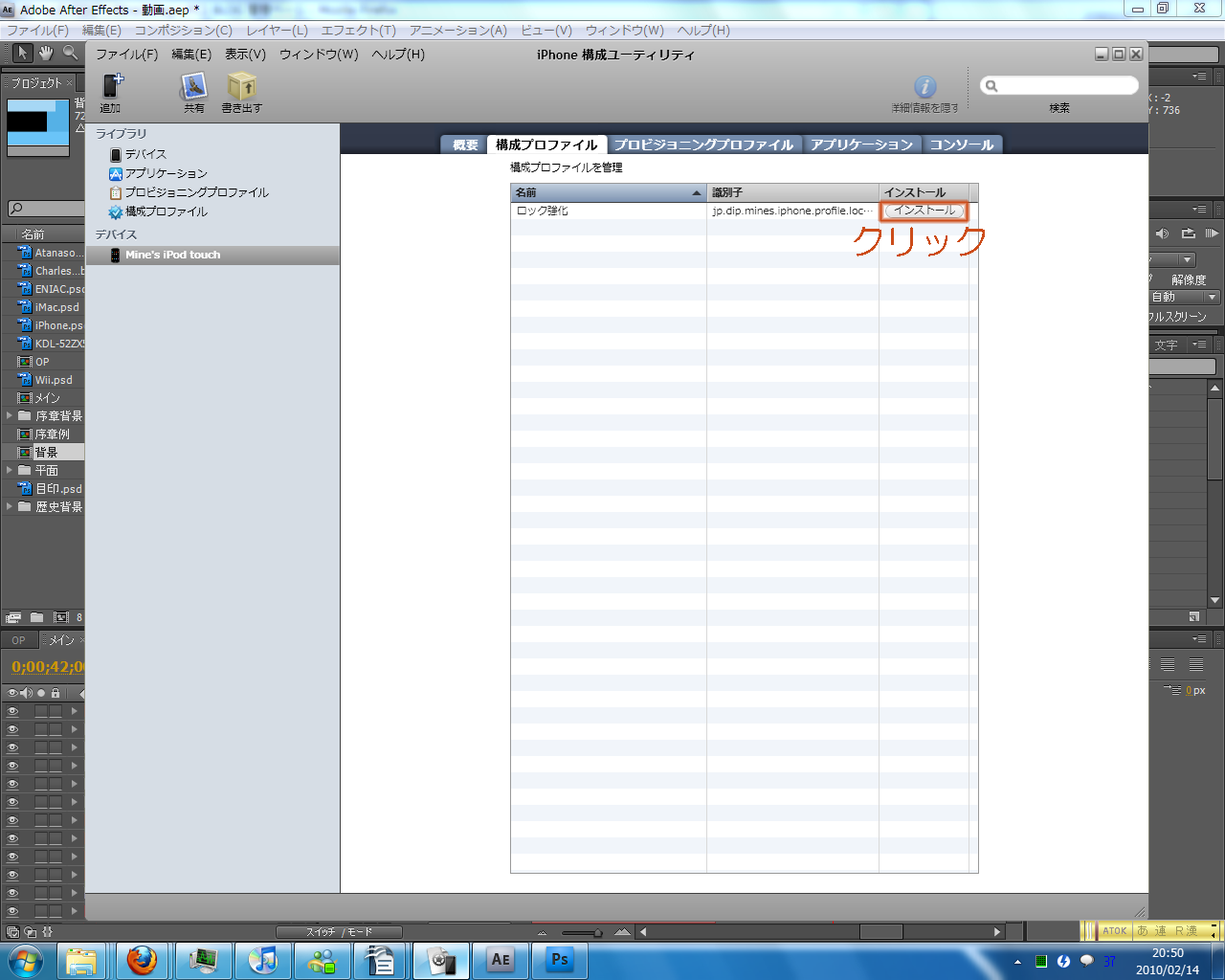Select アプリケーション in the library sidebar
Screen dimensions: 1225x980
166,173
